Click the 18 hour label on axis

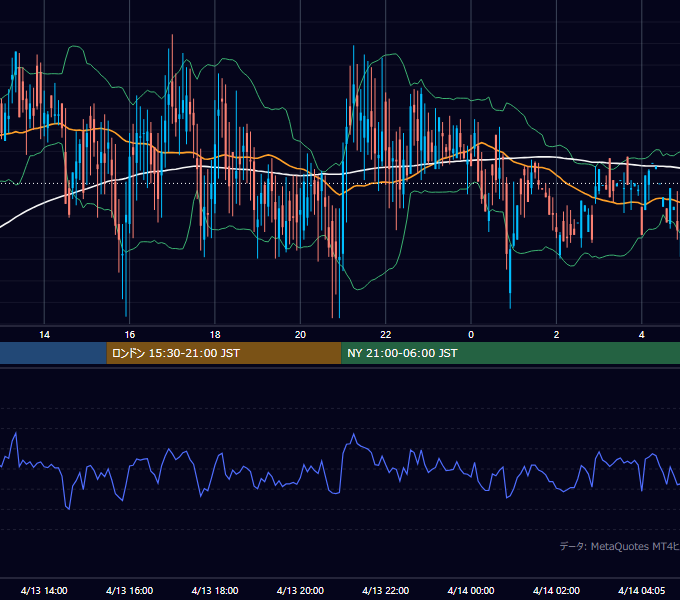point(215,335)
